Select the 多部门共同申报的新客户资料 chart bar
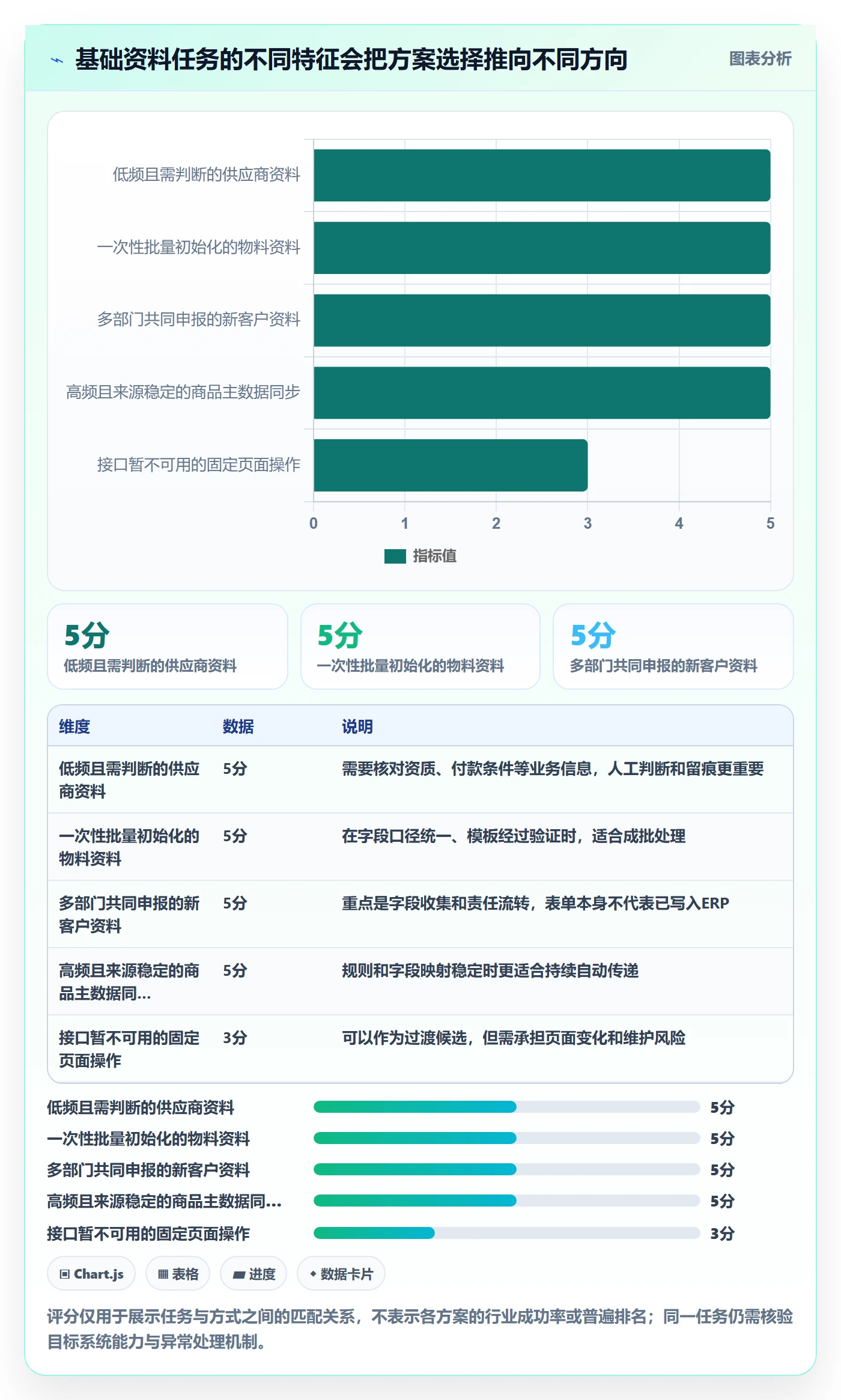 pyautogui.click(x=542, y=320)
